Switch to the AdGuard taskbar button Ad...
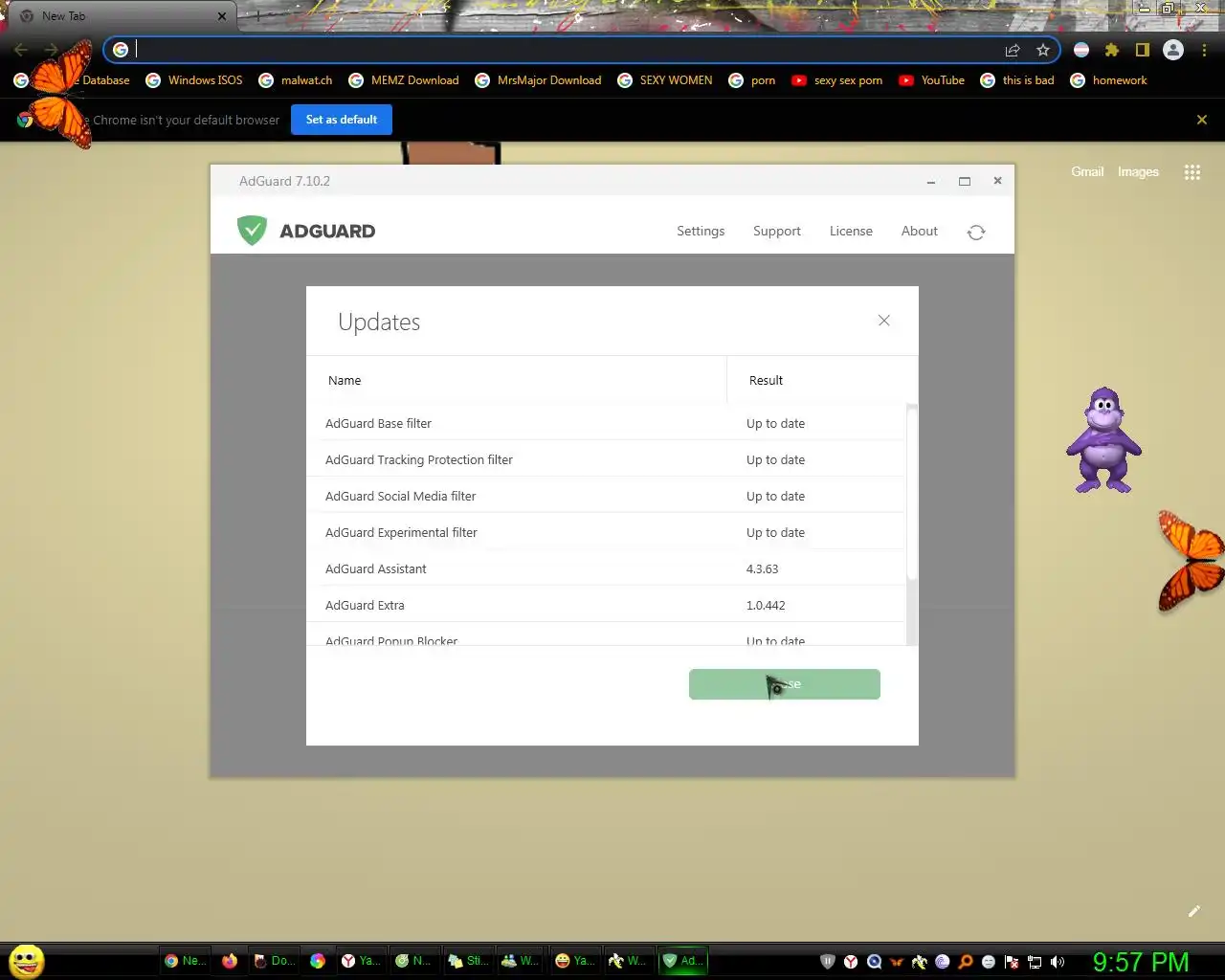 683,961
